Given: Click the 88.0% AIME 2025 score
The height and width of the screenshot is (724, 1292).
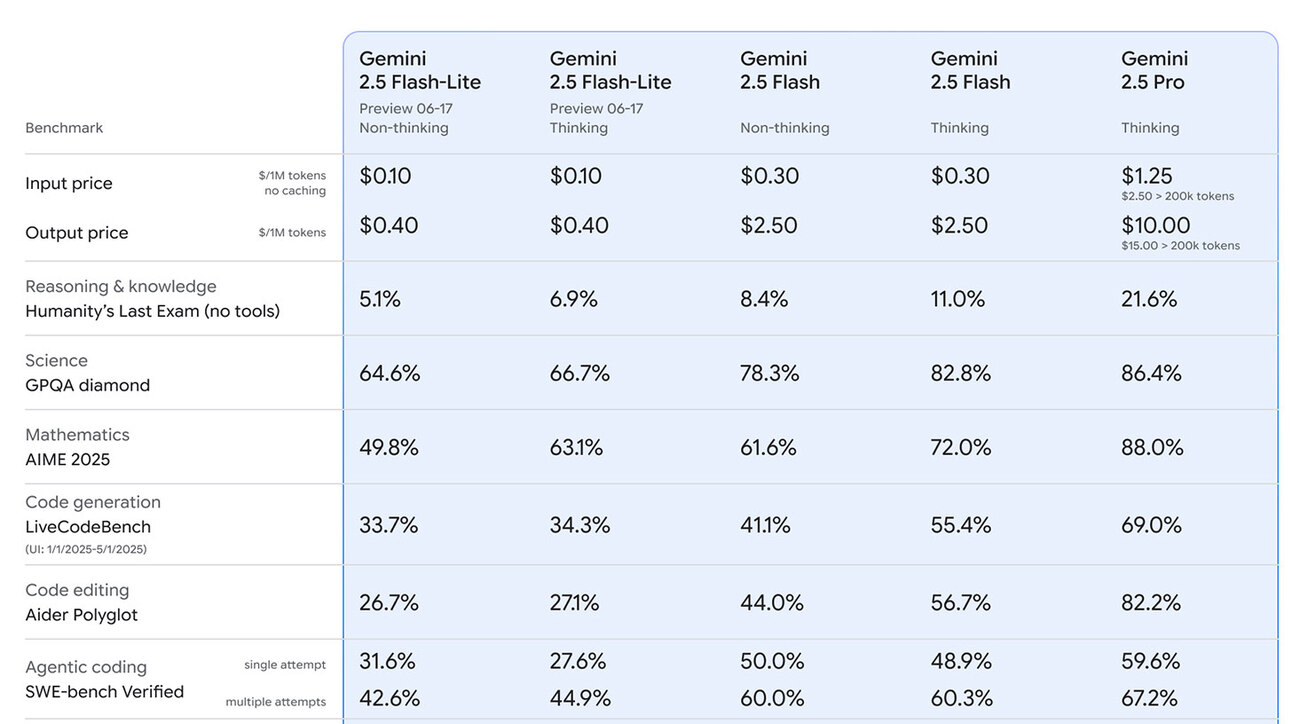Looking at the screenshot, I should (1152, 448).
